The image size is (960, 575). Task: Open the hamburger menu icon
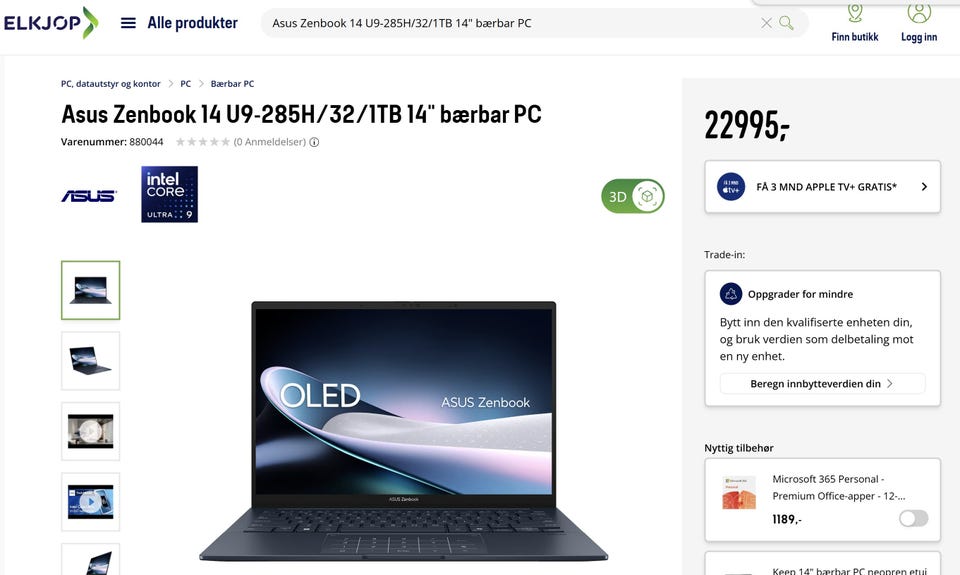[128, 23]
